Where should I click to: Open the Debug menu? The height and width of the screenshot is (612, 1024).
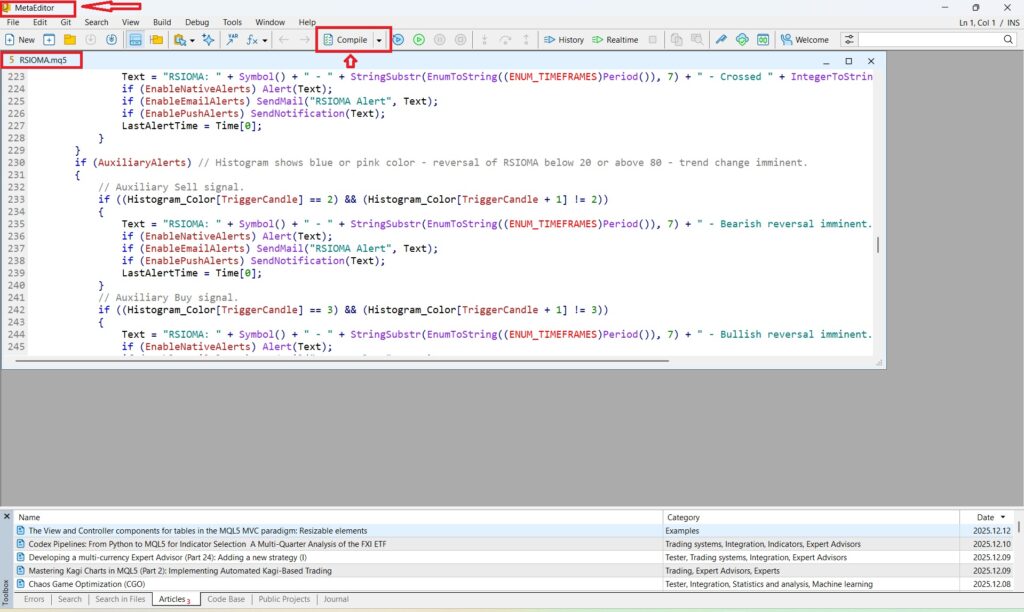tap(197, 21)
